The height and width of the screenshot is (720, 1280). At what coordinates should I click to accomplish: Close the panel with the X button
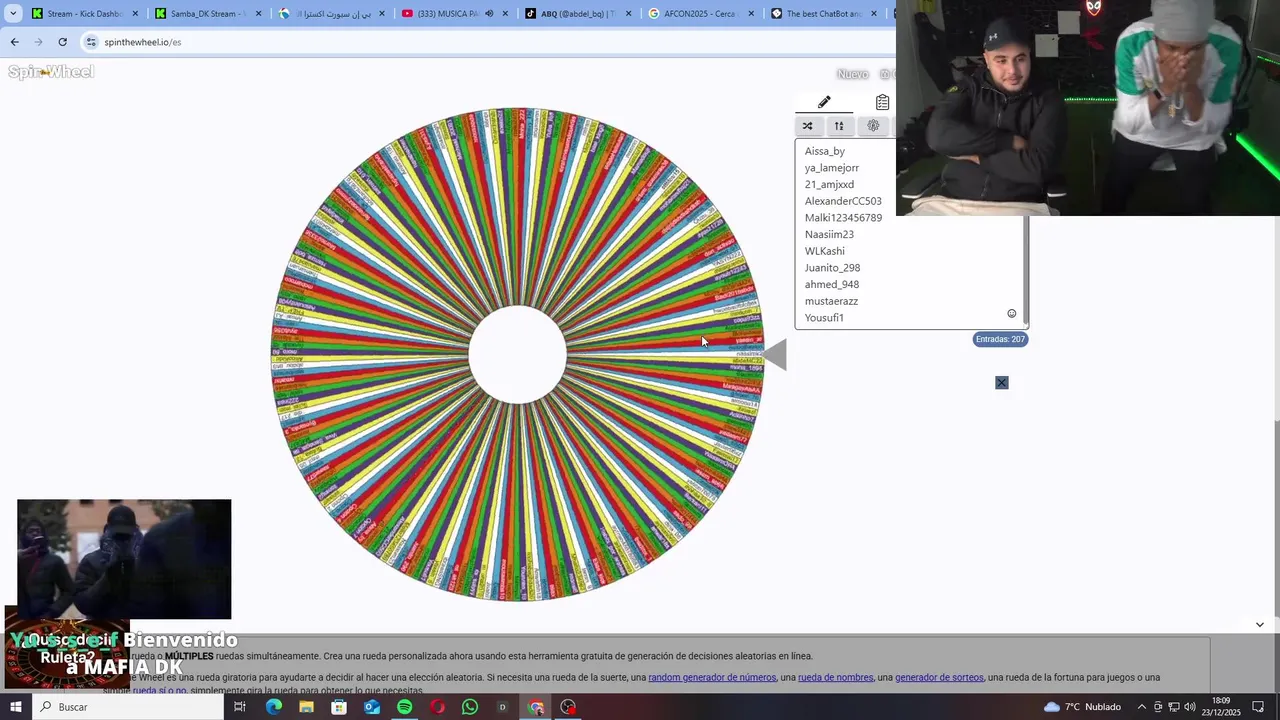[x=1001, y=383]
